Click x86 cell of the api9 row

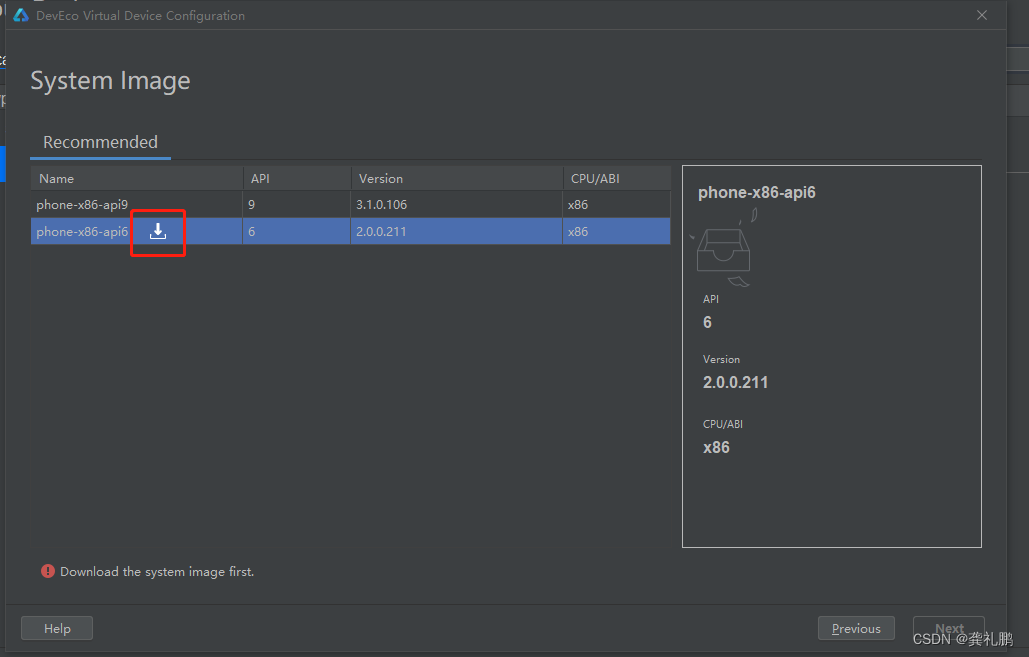coord(578,205)
